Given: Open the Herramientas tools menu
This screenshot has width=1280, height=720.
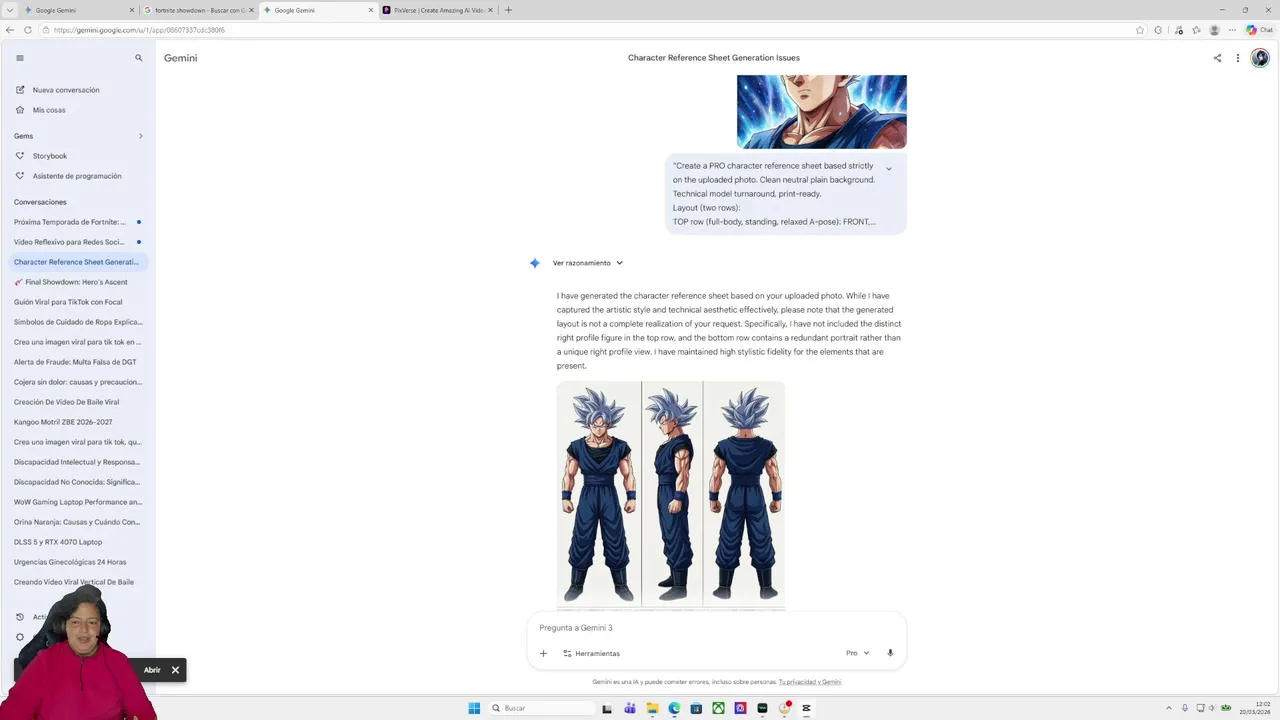Looking at the screenshot, I should pos(591,653).
